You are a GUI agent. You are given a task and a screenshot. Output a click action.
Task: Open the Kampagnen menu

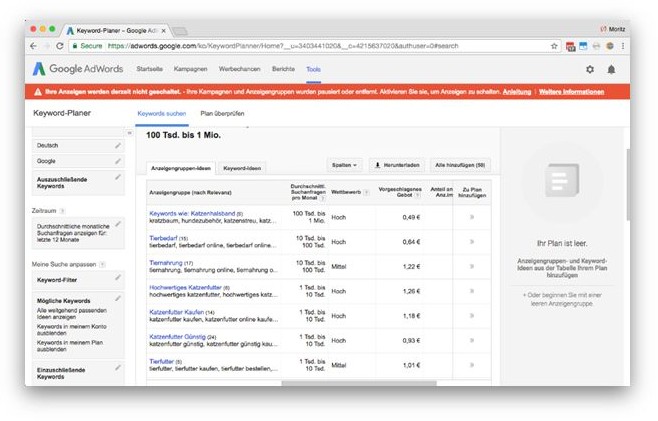tap(191, 69)
